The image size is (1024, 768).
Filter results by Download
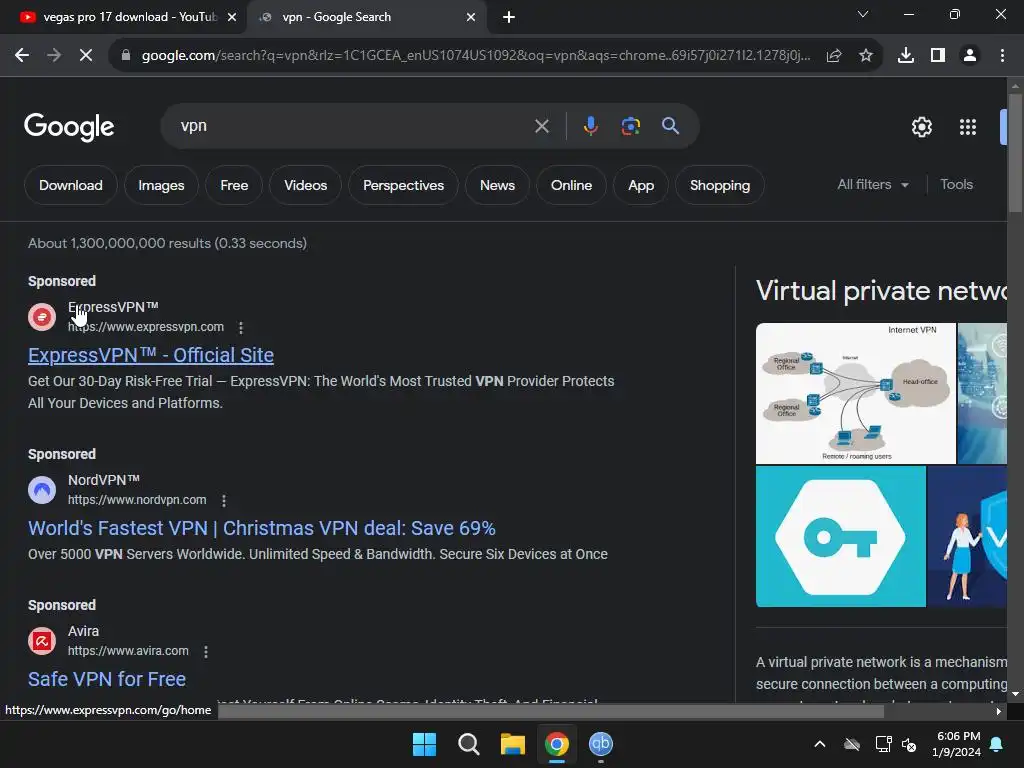(x=71, y=185)
